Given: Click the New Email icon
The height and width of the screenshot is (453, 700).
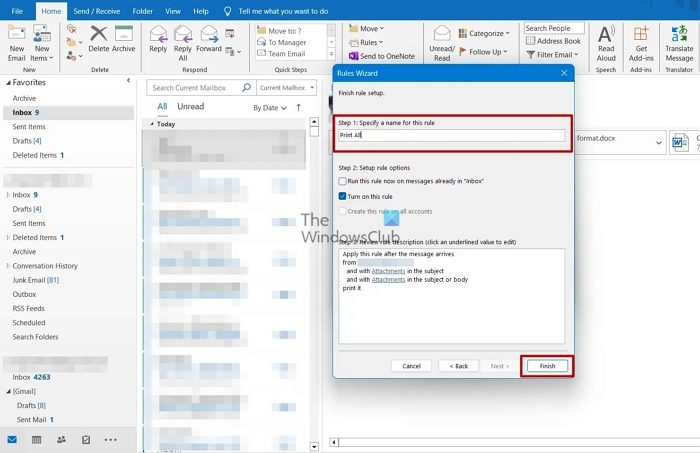Looking at the screenshot, I should (17, 44).
